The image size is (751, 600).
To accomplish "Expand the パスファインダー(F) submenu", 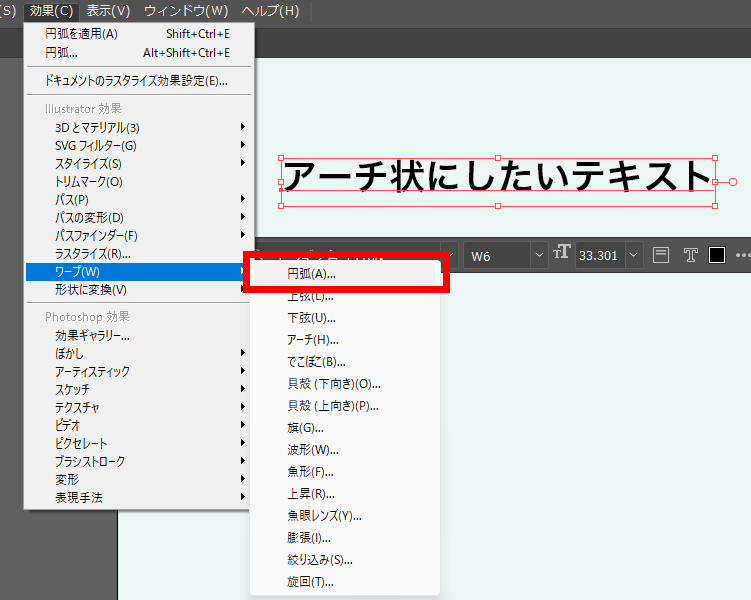I will coord(138,236).
